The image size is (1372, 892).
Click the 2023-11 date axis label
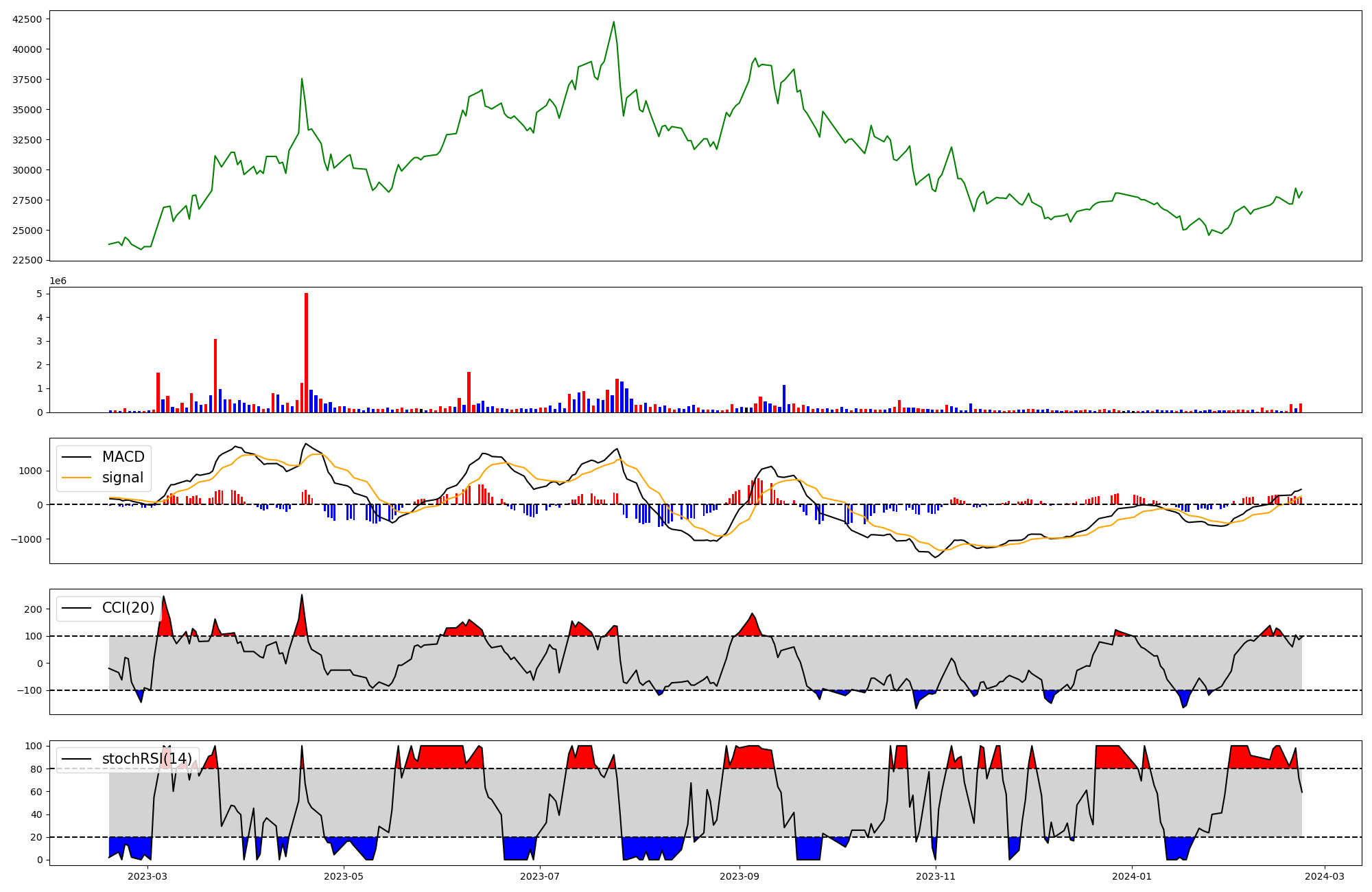[x=936, y=876]
